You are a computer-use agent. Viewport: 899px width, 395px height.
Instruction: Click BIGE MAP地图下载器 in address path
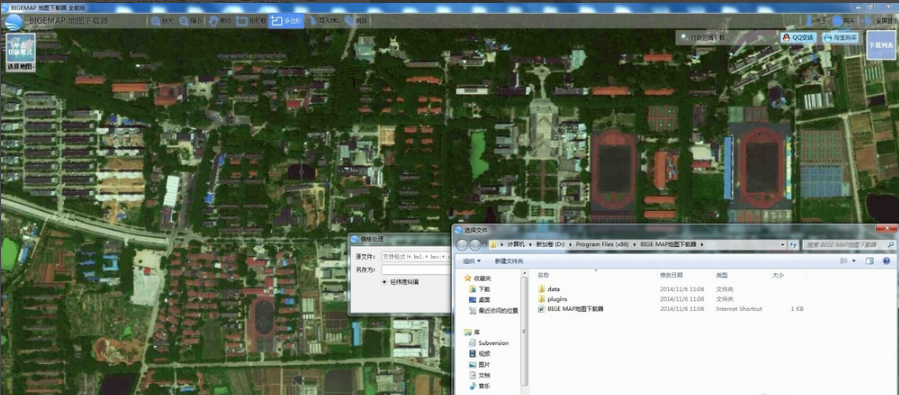pos(669,245)
